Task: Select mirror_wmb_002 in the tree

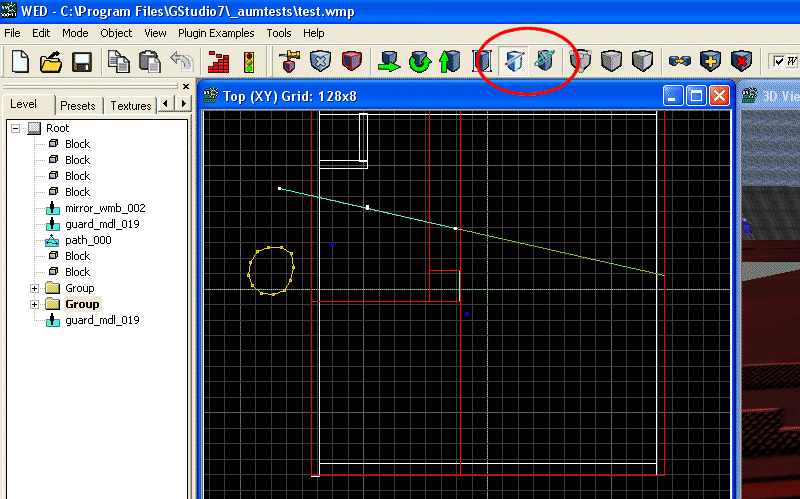Action: 105,208
